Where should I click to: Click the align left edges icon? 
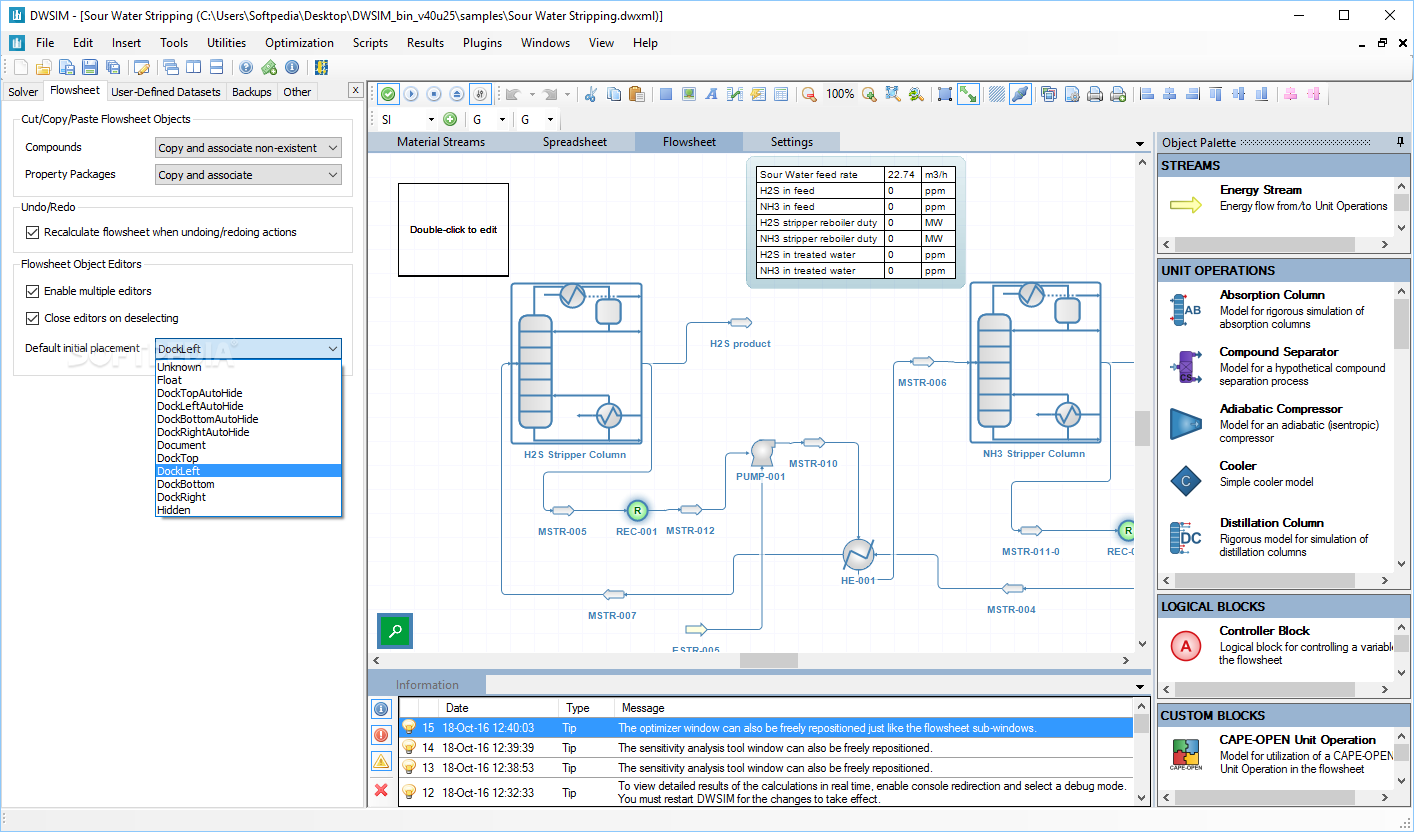(x=1146, y=94)
